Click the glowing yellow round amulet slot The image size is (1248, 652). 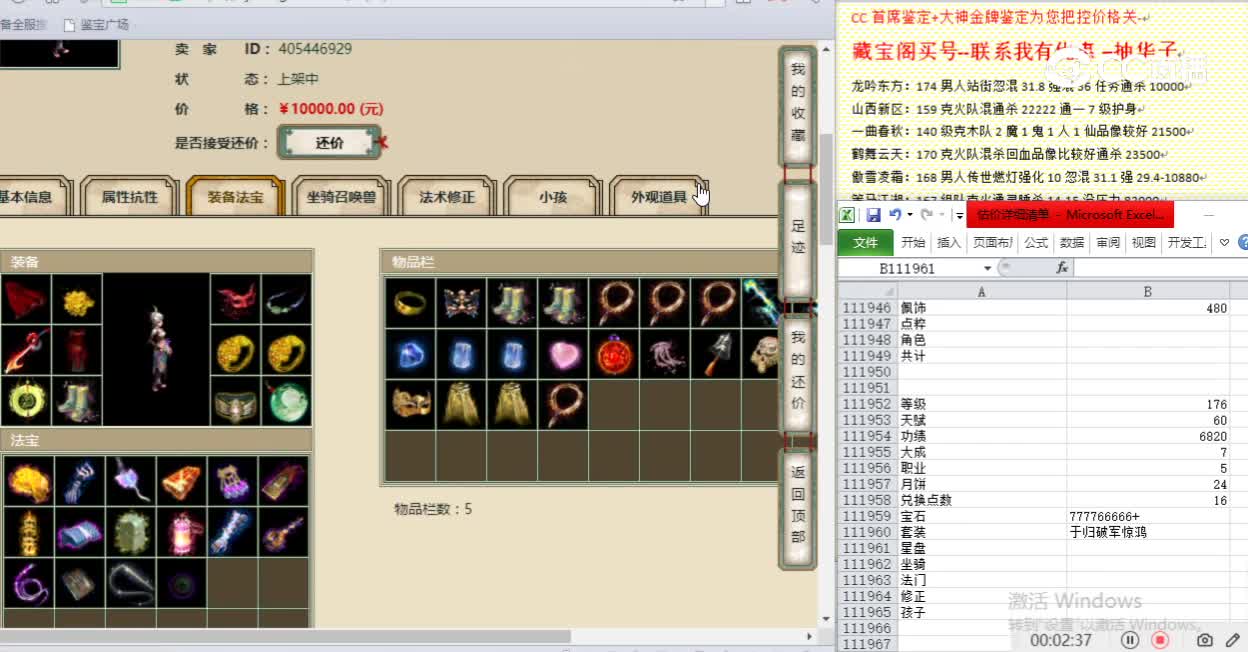[26, 401]
